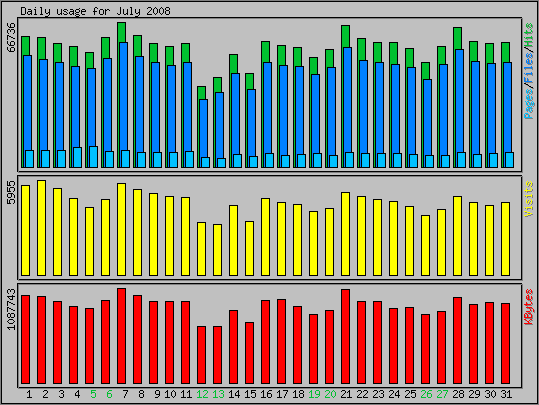
Task: Click the Pages/Files/Hits legend label
Action: [x=529, y=71]
